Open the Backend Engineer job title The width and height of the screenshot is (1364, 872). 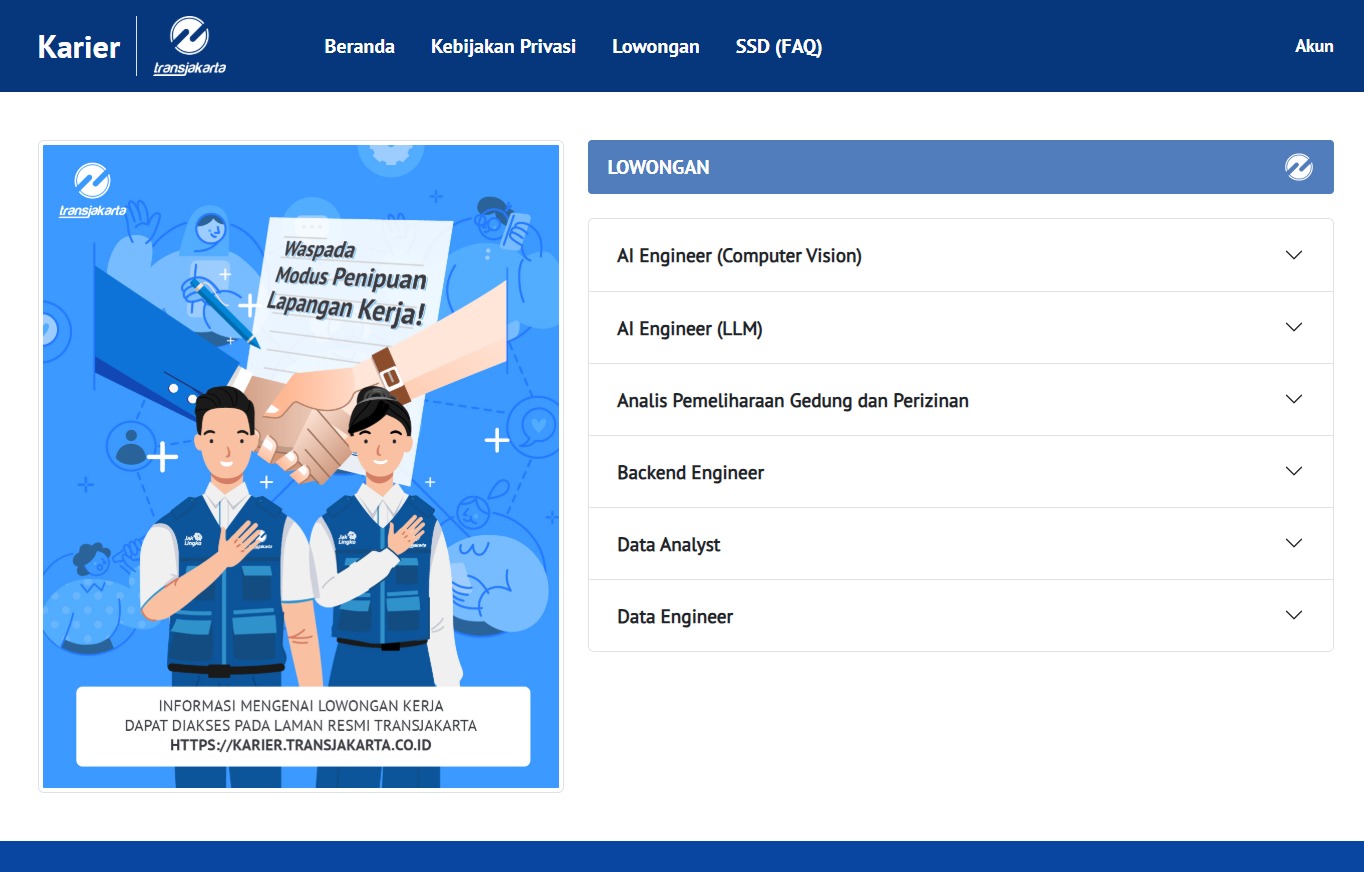[x=690, y=472]
